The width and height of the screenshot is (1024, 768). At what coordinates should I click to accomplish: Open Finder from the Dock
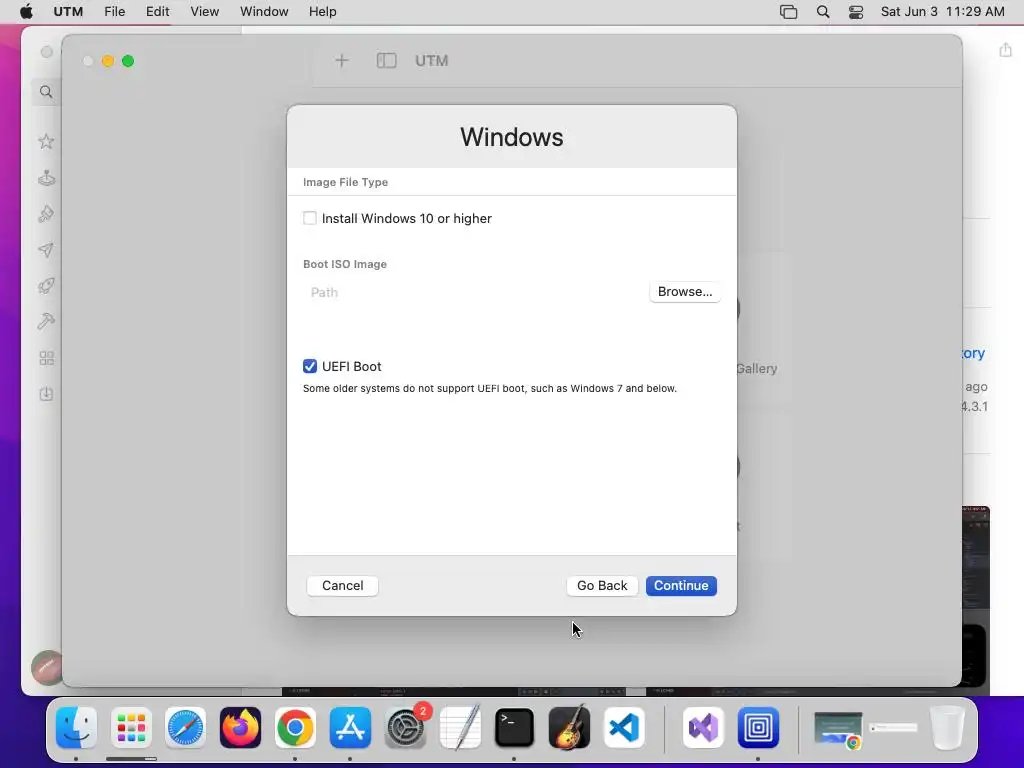(x=76, y=728)
